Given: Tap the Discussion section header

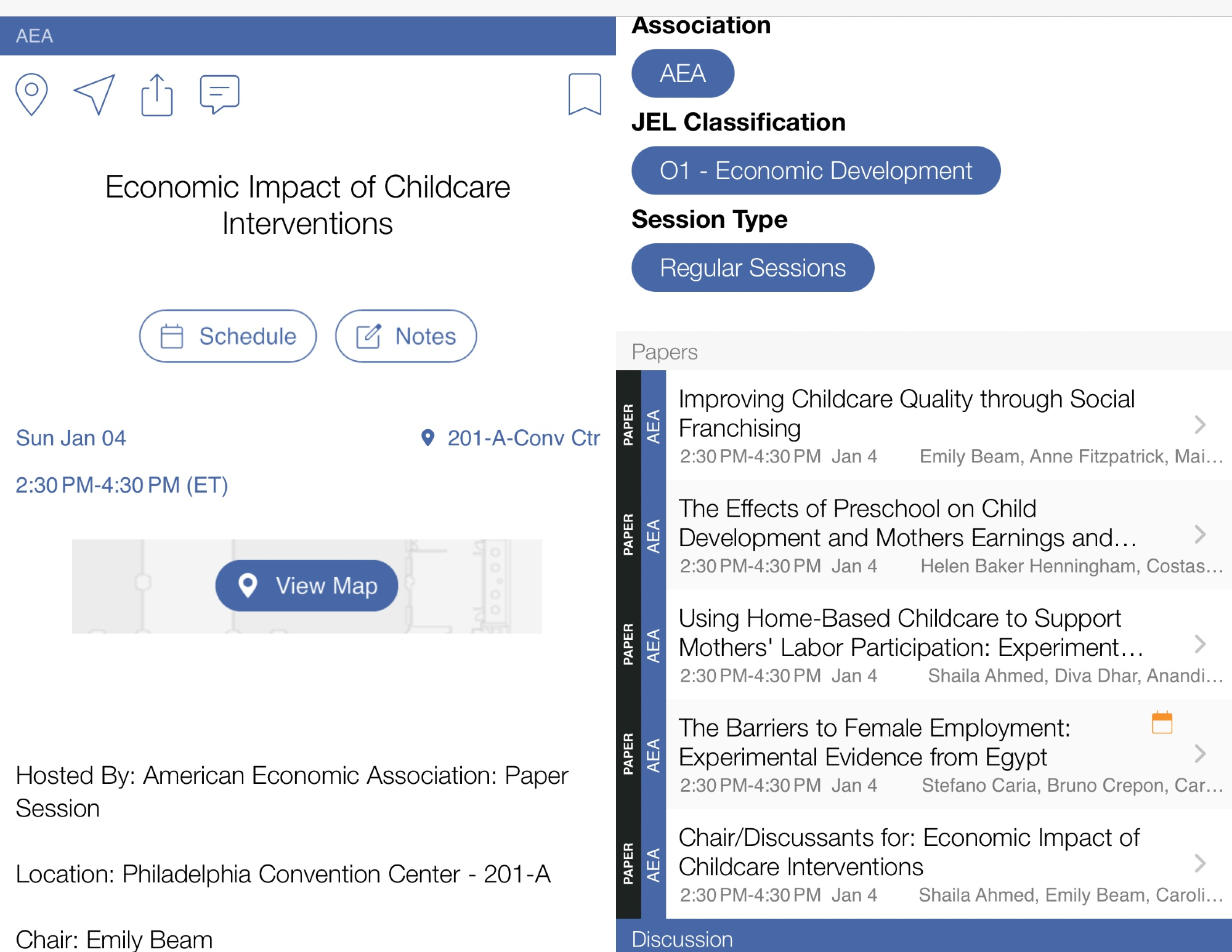Looking at the screenshot, I should tap(682, 939).
